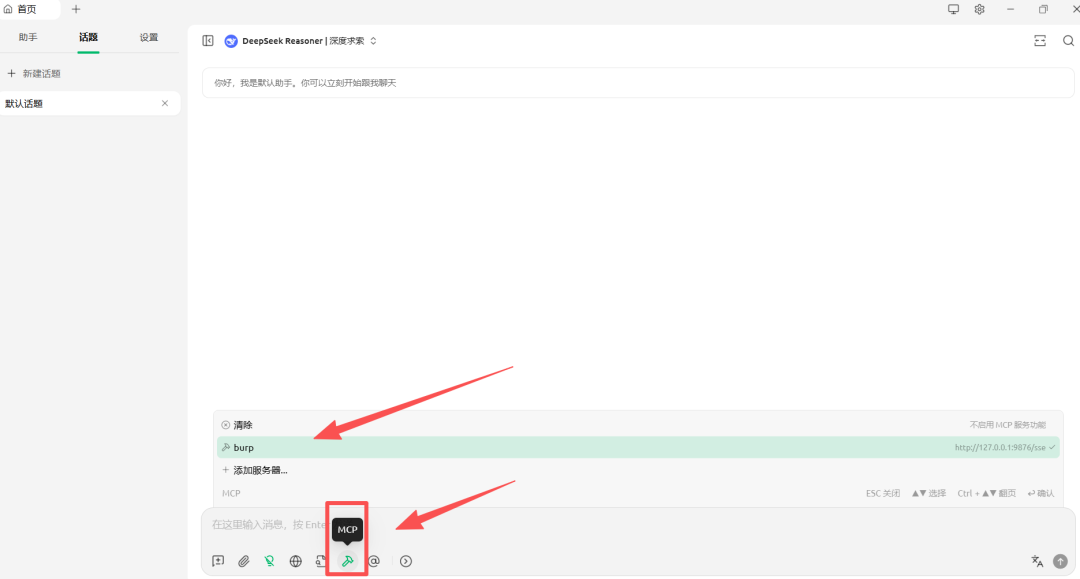The height and width of the screenshot is (579, 1080).
Task: Click the expand layout icon at top right
Action: point(1040,41)
